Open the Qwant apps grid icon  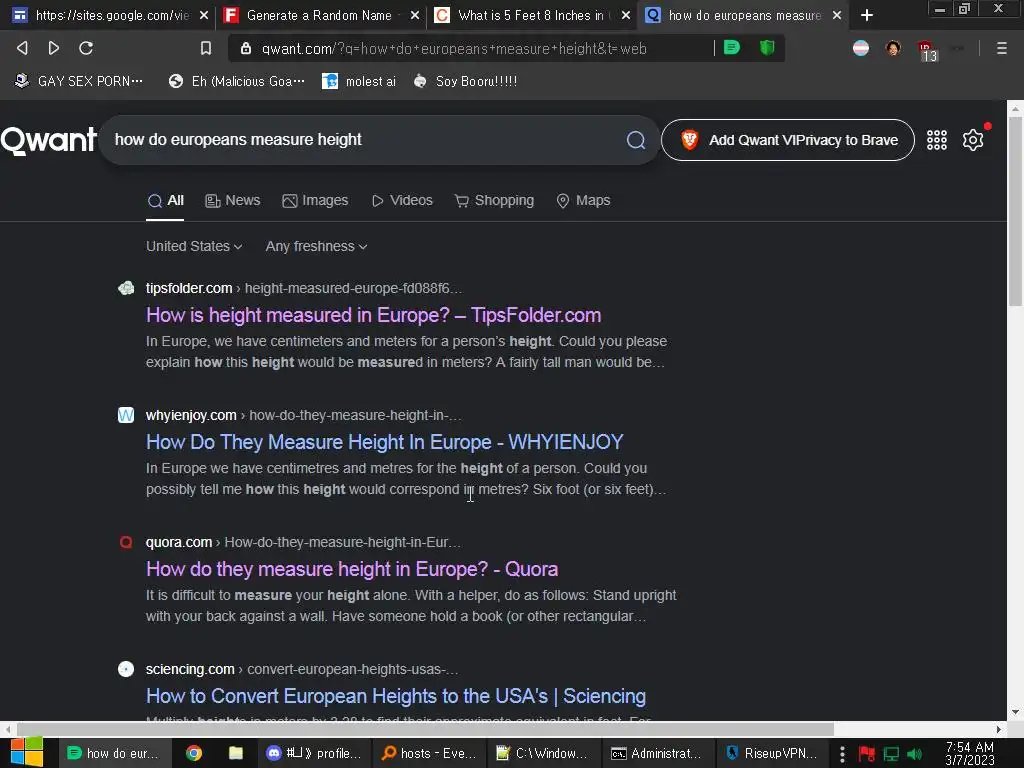936,140
